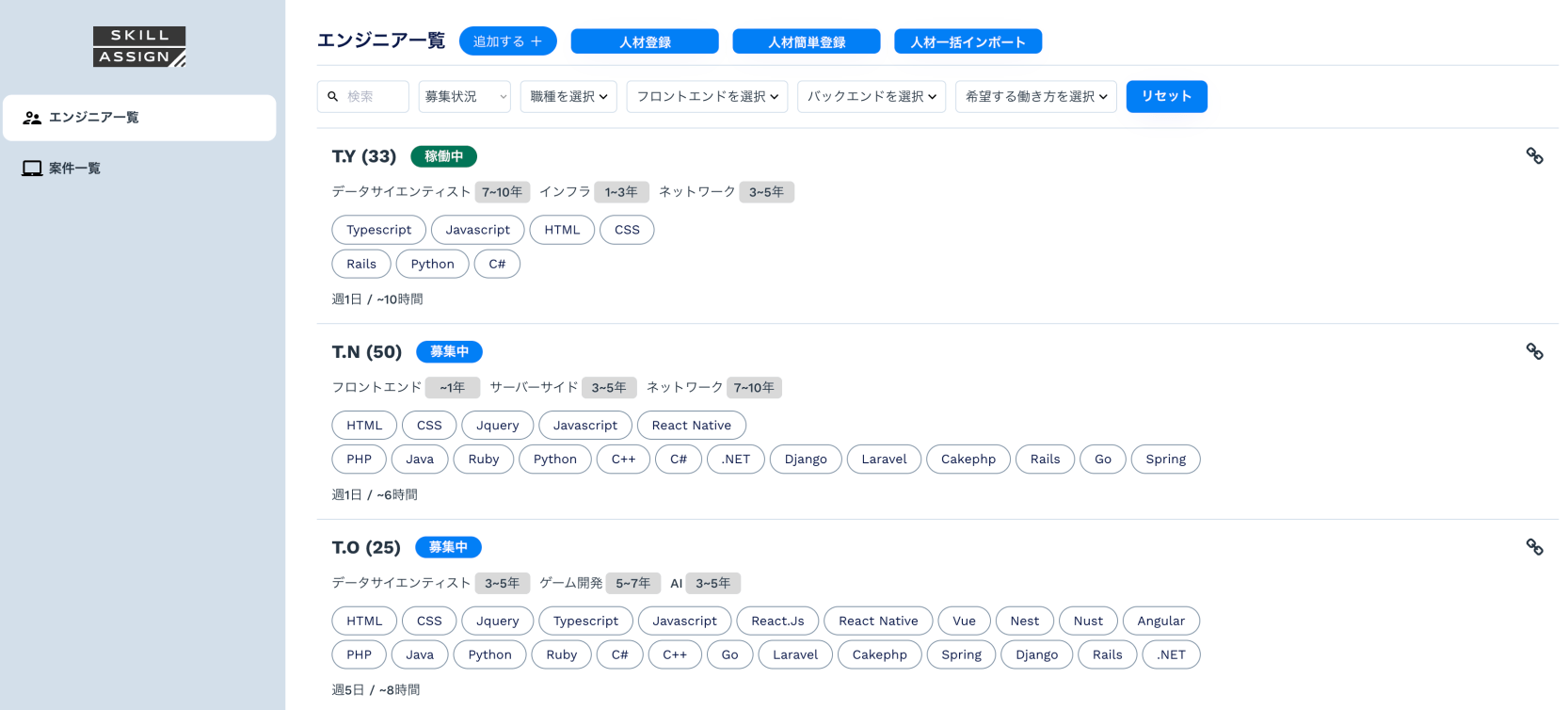Open フロントエンドを選択 dropdown
This screenshot has height=710, width=1568.
coord(707,97)
